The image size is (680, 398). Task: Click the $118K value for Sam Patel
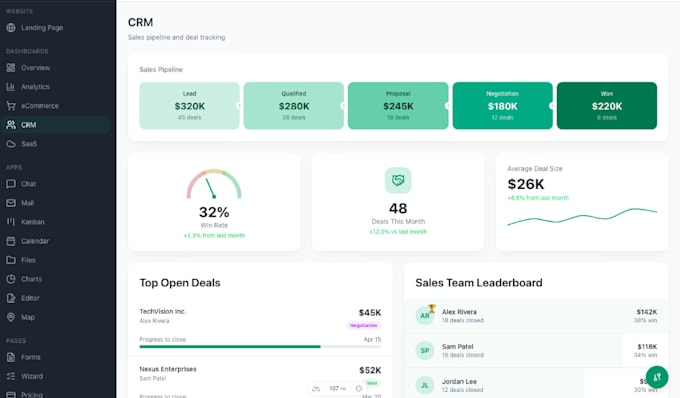[647, 346]
